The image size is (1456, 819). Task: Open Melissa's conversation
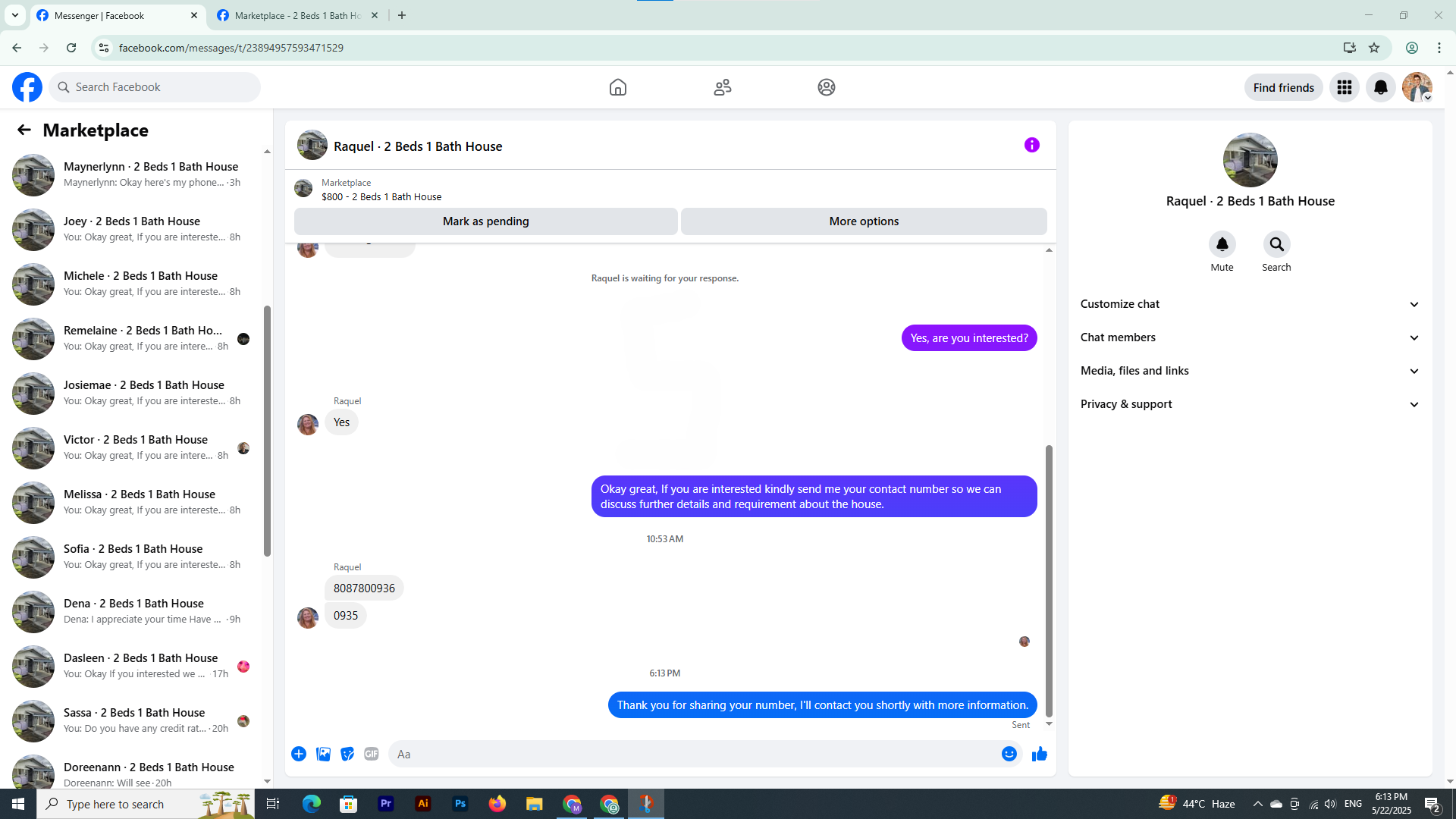pos(135,502)
